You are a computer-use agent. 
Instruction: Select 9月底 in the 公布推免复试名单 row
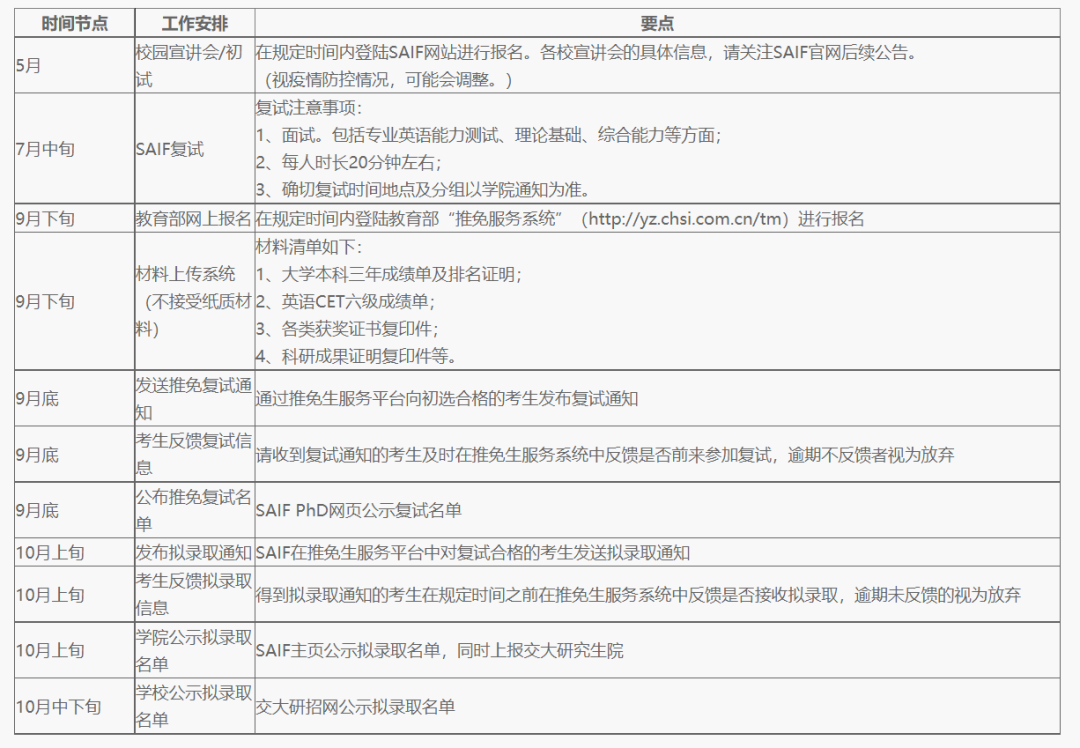pos(74,510)
